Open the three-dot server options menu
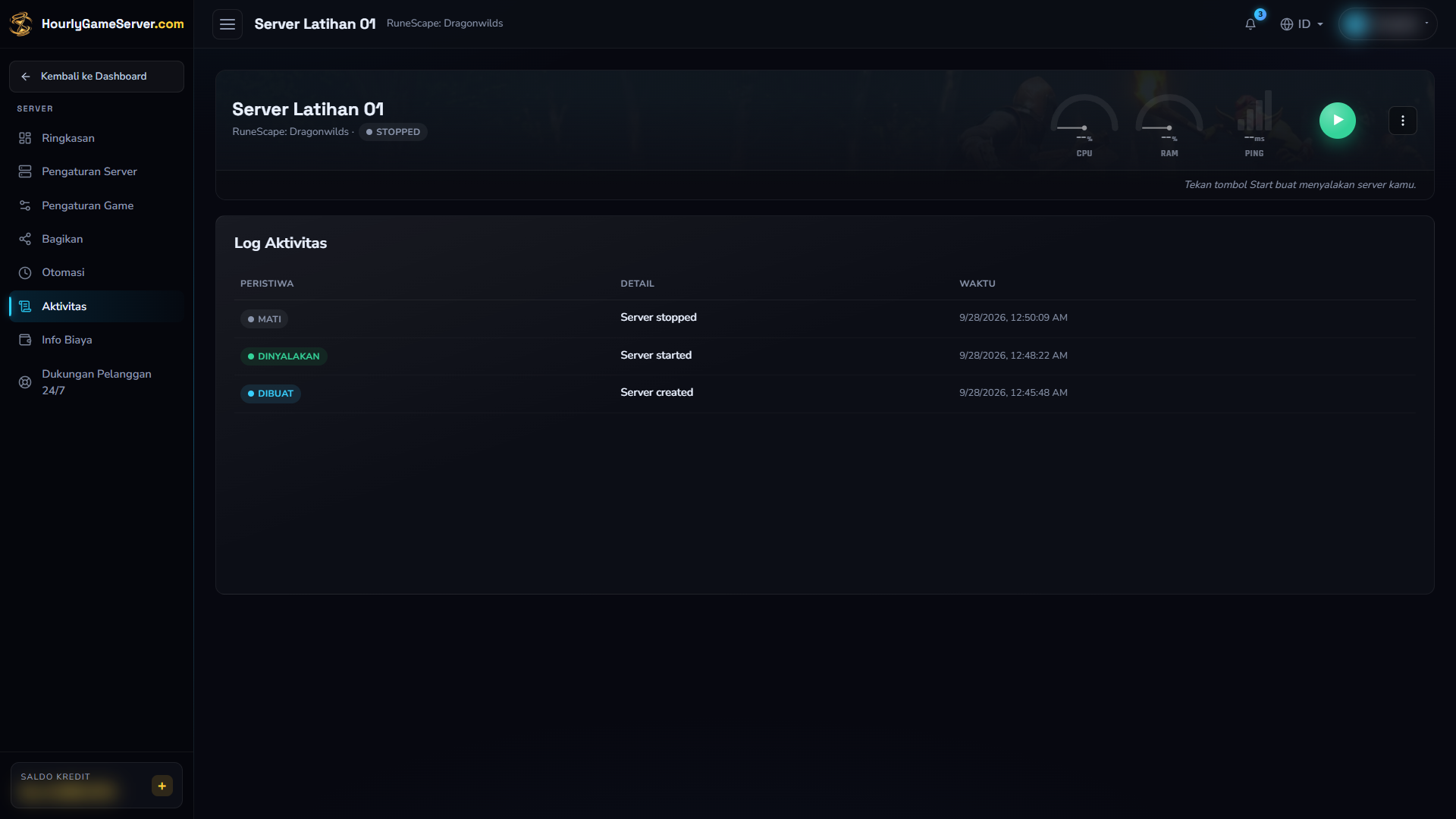This screenshot has width=1456, height=819. click(x=1403, y=121)
